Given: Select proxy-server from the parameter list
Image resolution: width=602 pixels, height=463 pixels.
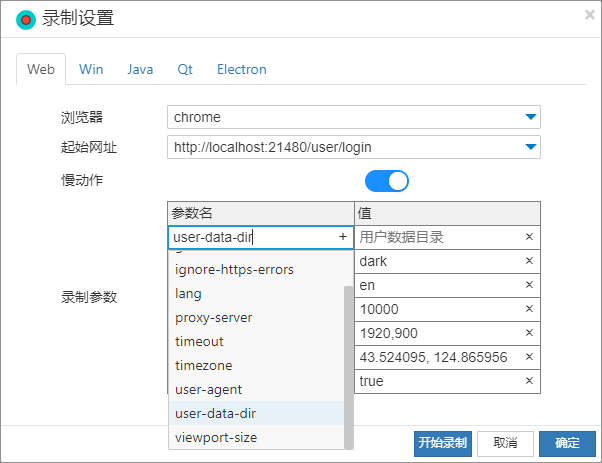Looking at the screenshot, I should pos(213,317).
